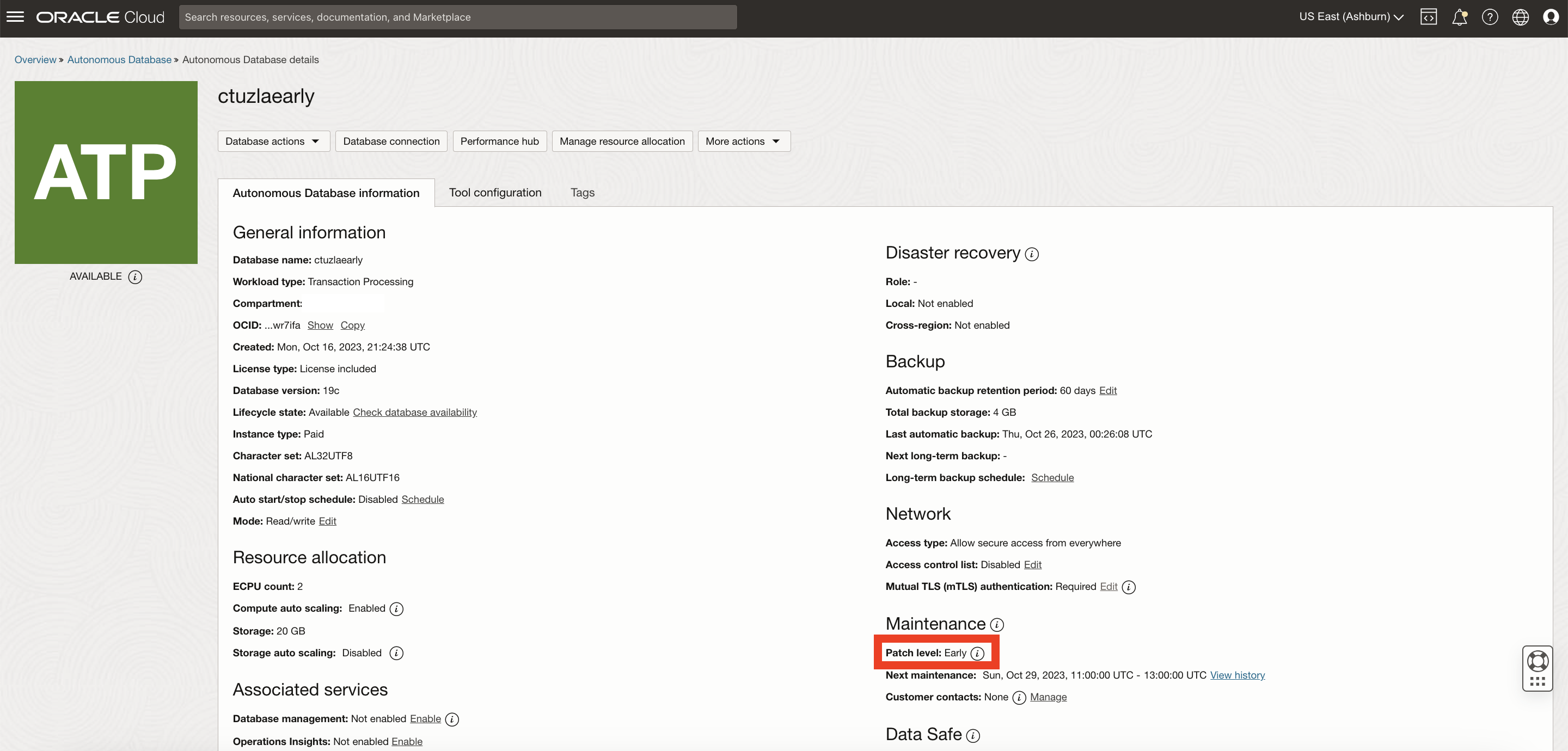Image resolution: width=1568 pixels, height=751 pixels.
Task: Open the floating support widget
Action: [1538, 668]
